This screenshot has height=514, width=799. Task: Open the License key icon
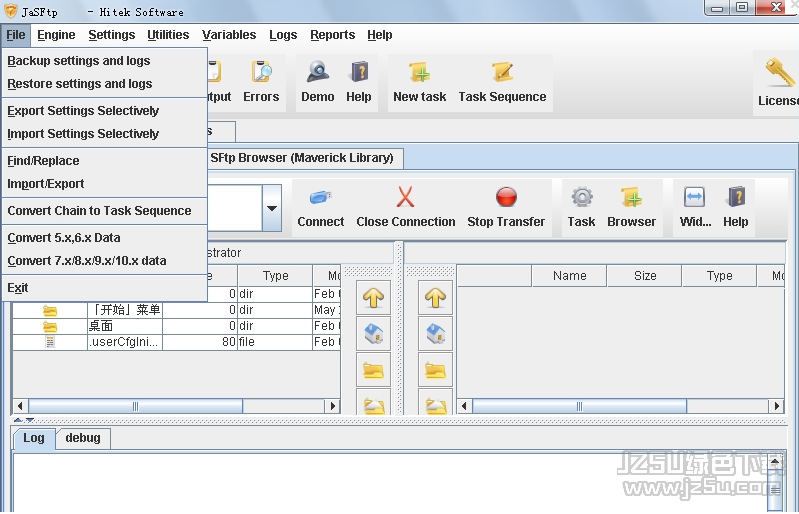778,84
